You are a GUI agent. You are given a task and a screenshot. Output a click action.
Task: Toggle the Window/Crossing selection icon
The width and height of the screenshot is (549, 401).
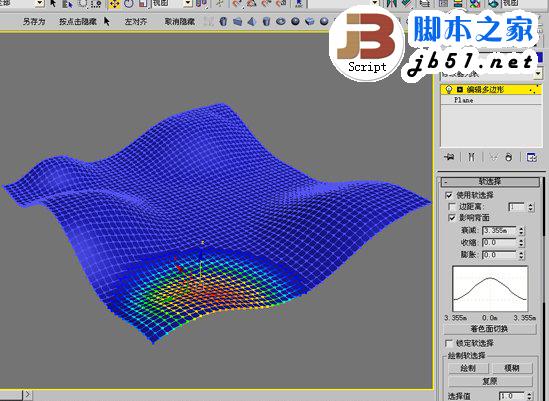[96, 4]
